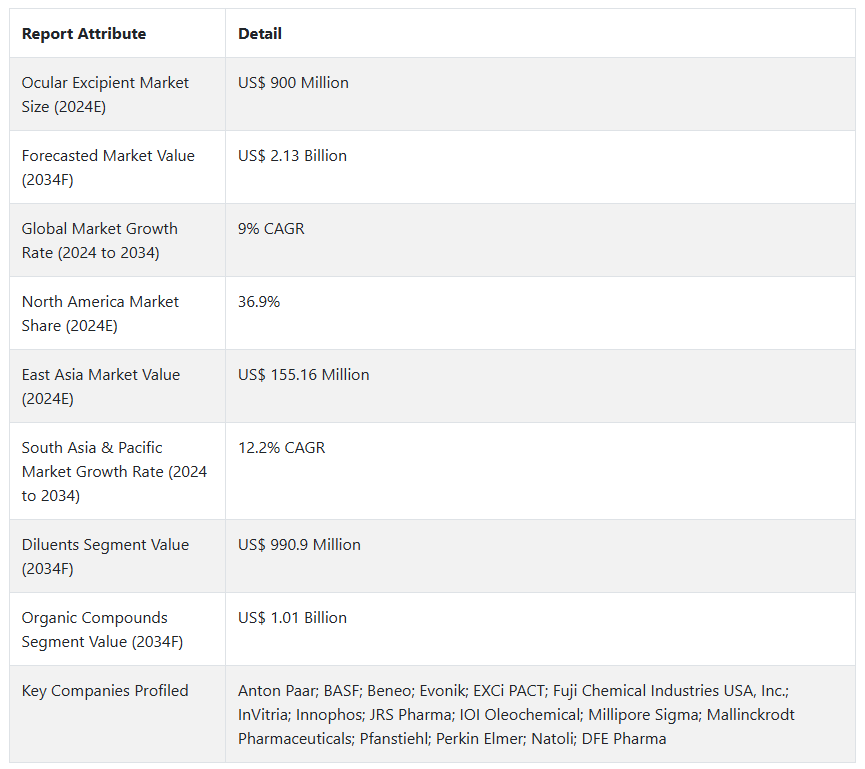Select South Asia & Pacific growth rate label
This screenshot has width=865, height=769.
pos(114,471)
